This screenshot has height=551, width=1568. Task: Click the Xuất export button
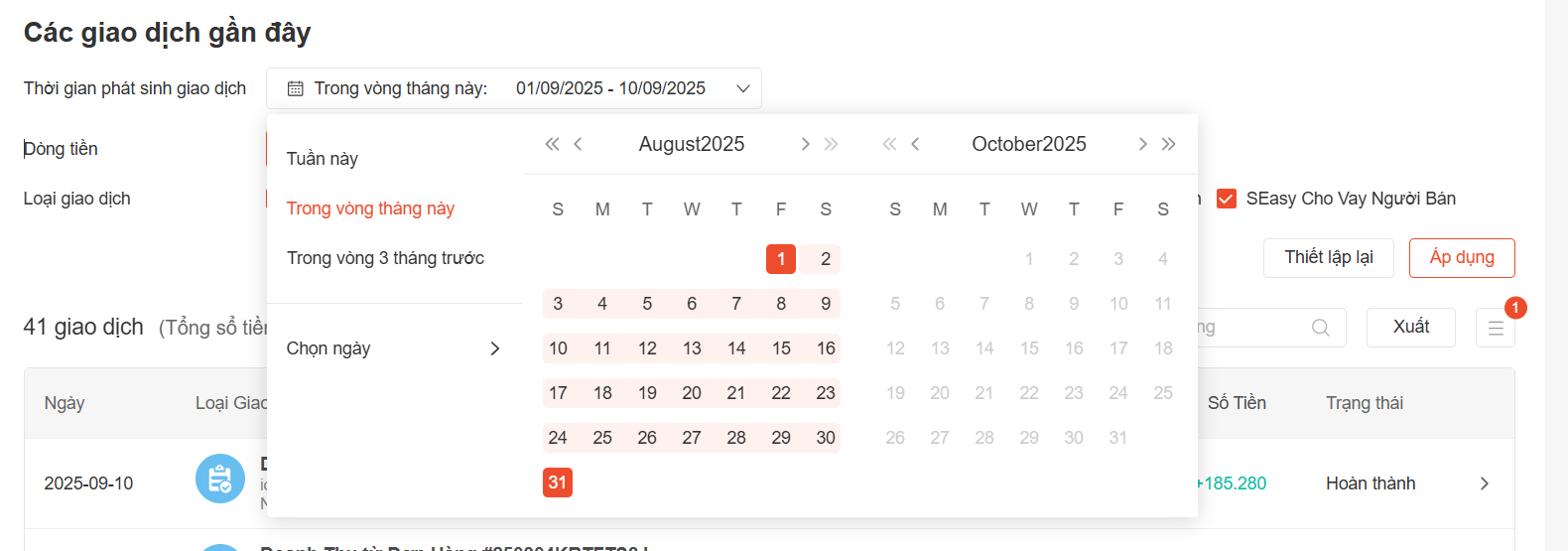(x=1410, y=328)
